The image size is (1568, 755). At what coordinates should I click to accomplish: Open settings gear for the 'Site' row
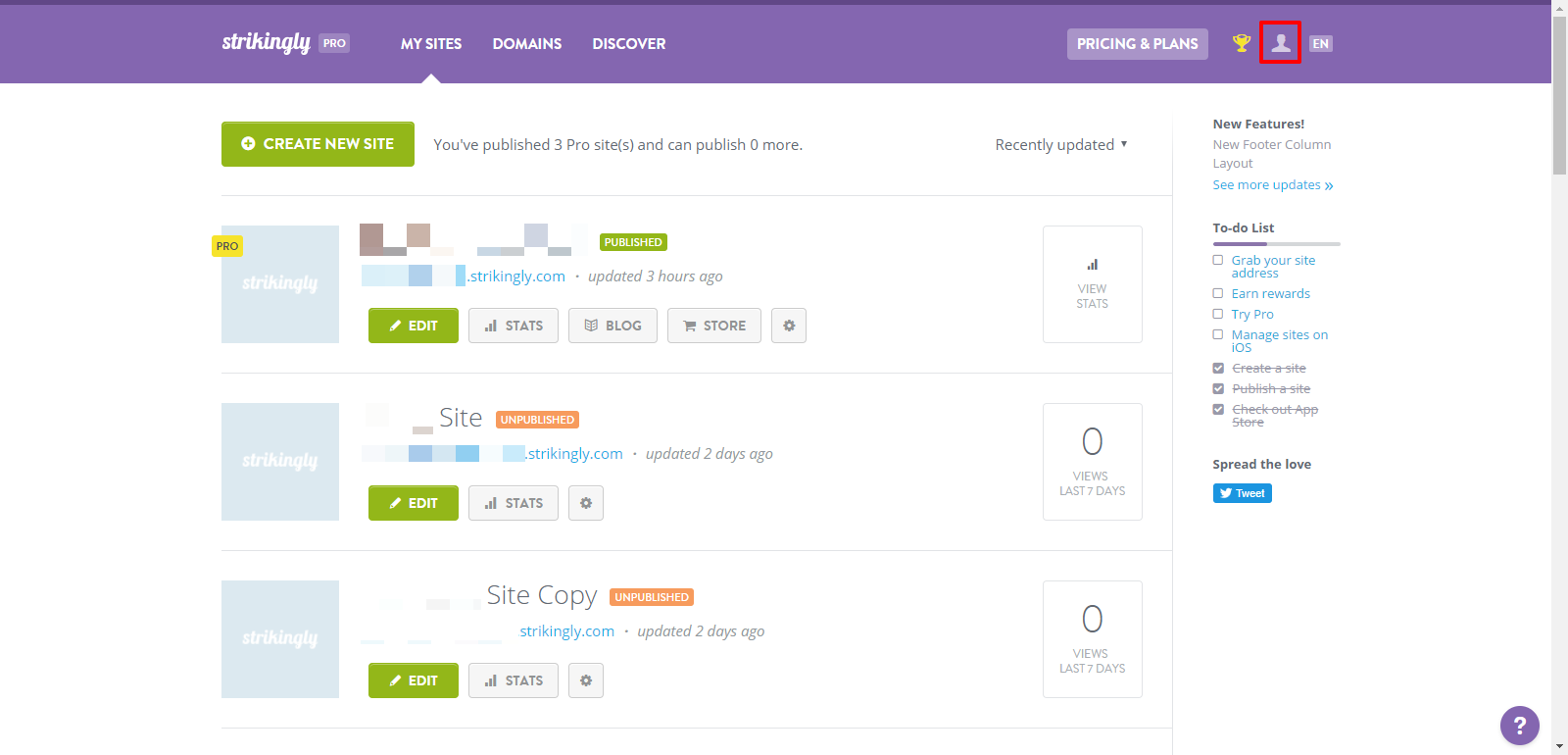point(586,503)
